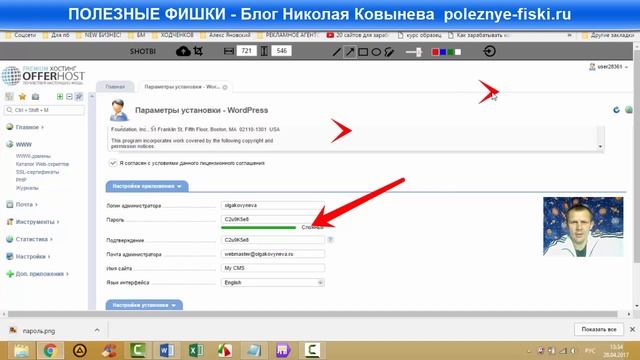Image resolution: width=640 pixels, height=360 pixels.
Task: Click the Имя сайта field with My CMS
Action: (273, 268)
